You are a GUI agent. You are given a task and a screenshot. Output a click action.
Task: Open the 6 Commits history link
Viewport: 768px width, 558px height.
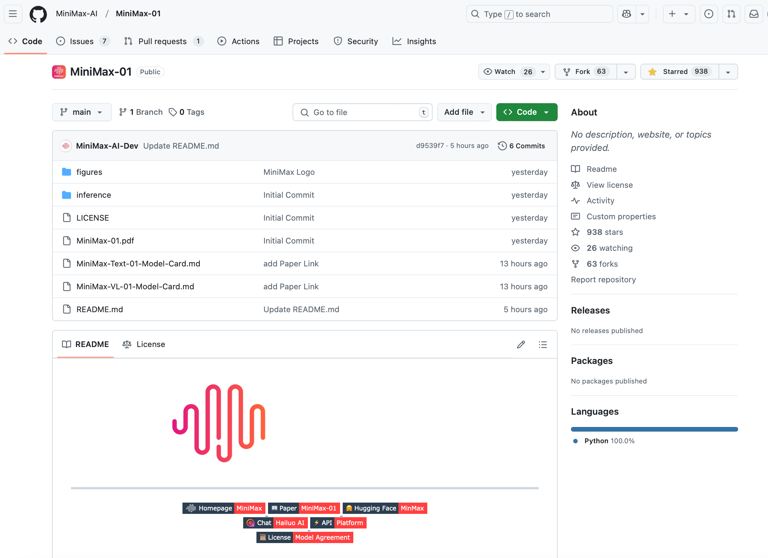point(521,146)
